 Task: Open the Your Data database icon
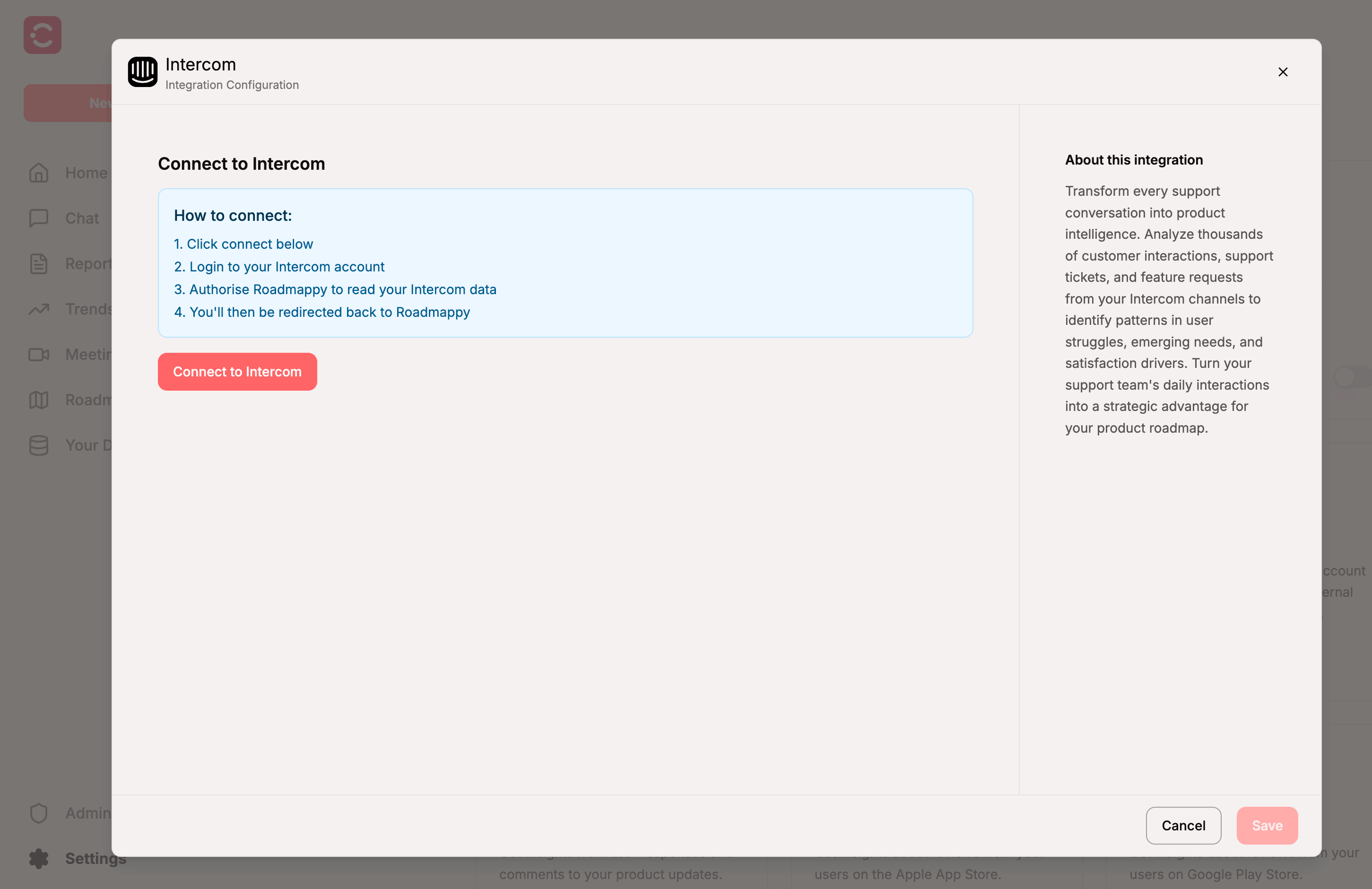pos(39,445)
